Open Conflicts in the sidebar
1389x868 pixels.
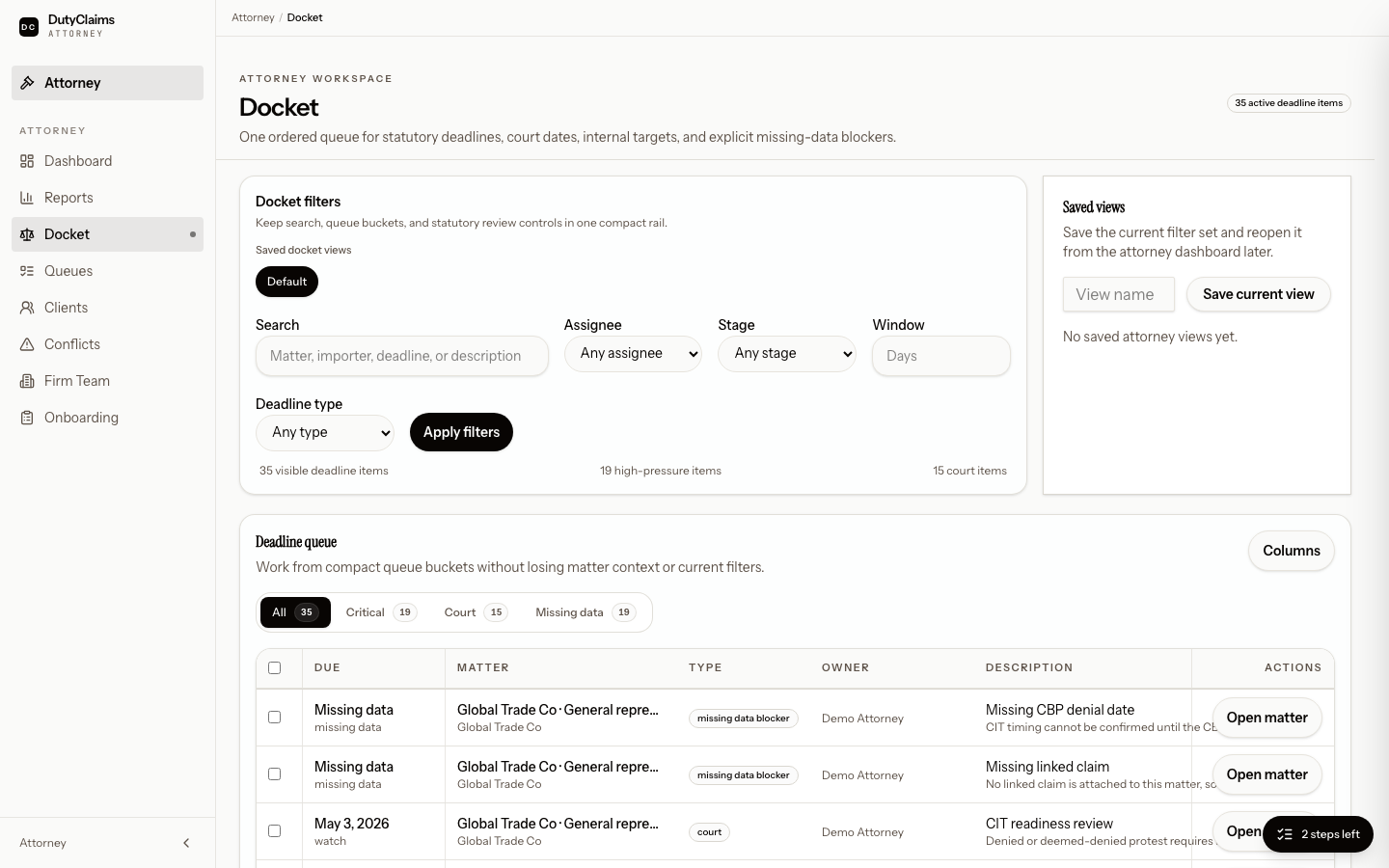(x=107, y=344)
